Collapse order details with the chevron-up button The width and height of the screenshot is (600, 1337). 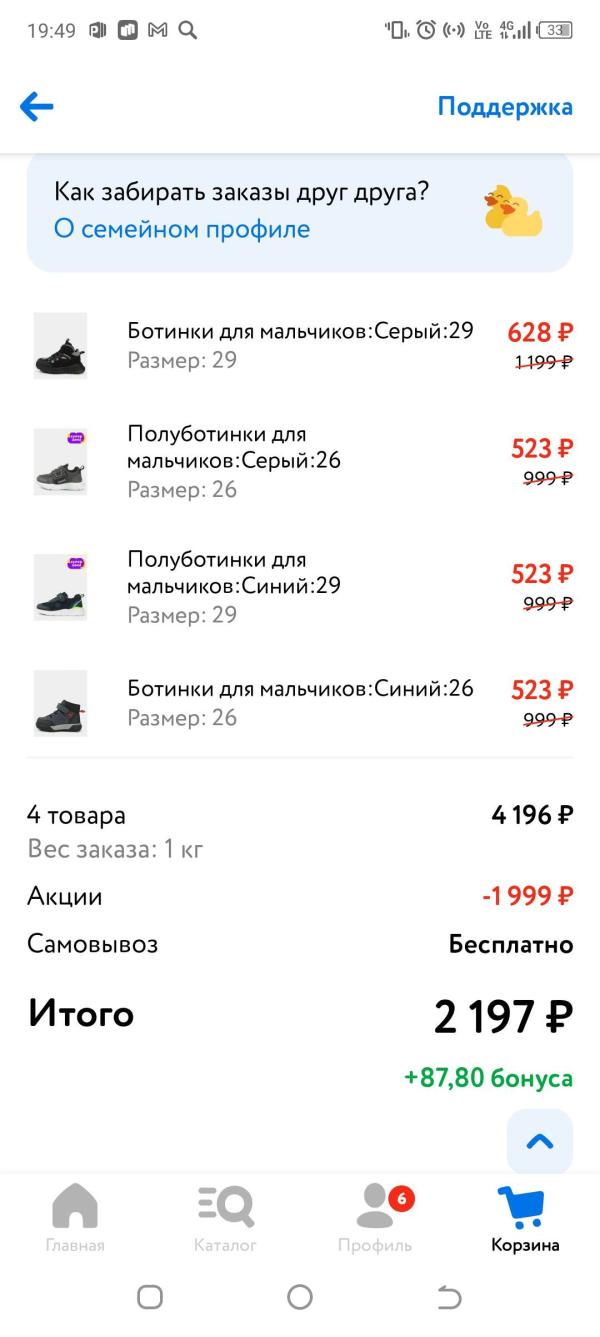[540, 1141]
